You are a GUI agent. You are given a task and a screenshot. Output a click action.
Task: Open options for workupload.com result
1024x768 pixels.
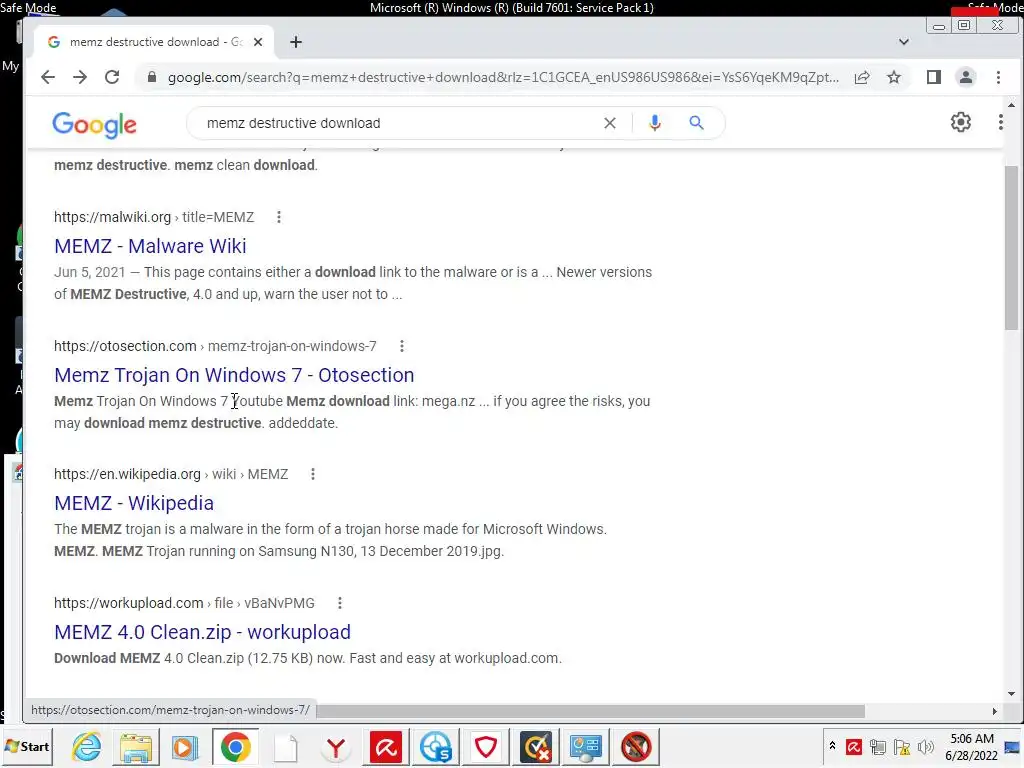point(340,603)
